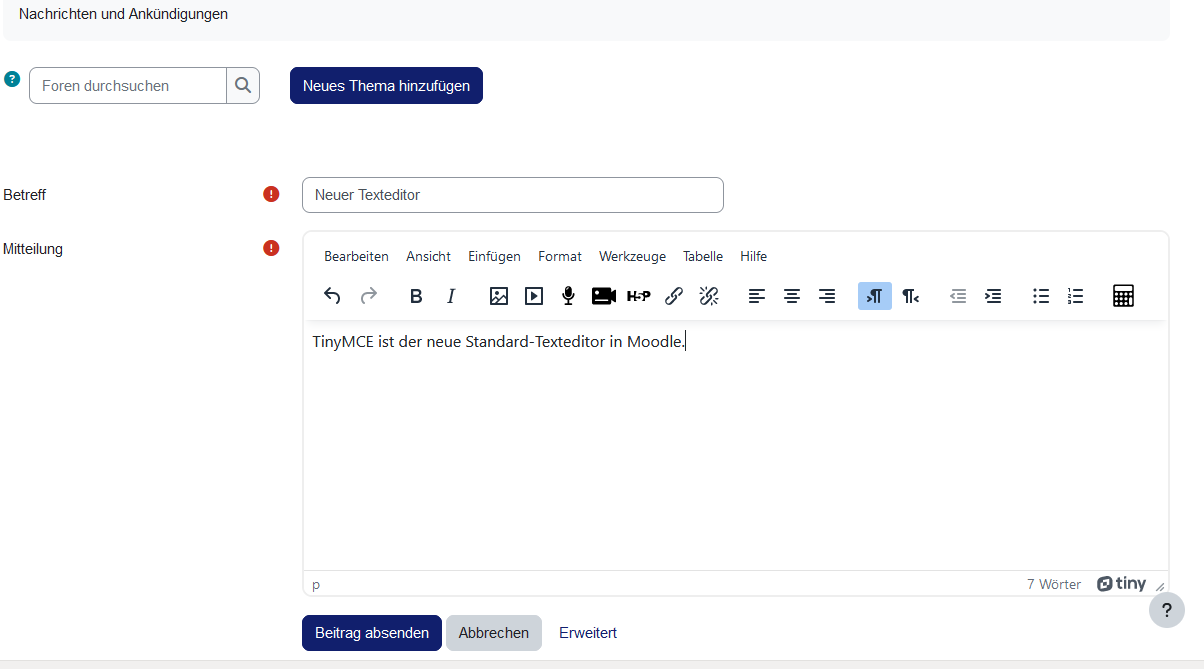The image size is (1204, 669).
Task: Open the Erweitert link
Action: coord(587,633)
